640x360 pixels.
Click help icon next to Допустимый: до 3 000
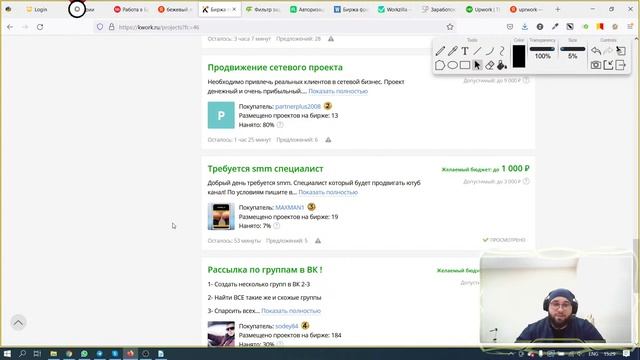click(x=526, y=181)
